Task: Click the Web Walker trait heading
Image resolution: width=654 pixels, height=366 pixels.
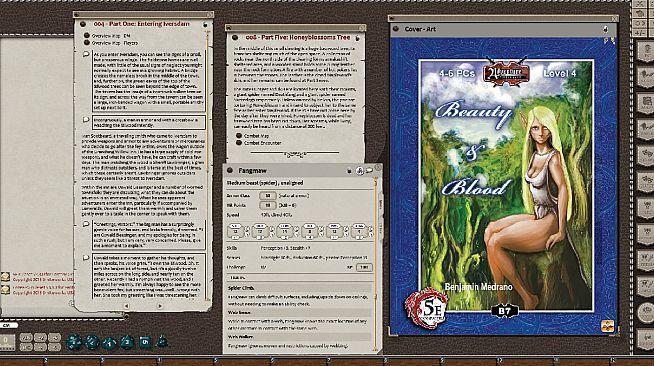Action: 241,336
